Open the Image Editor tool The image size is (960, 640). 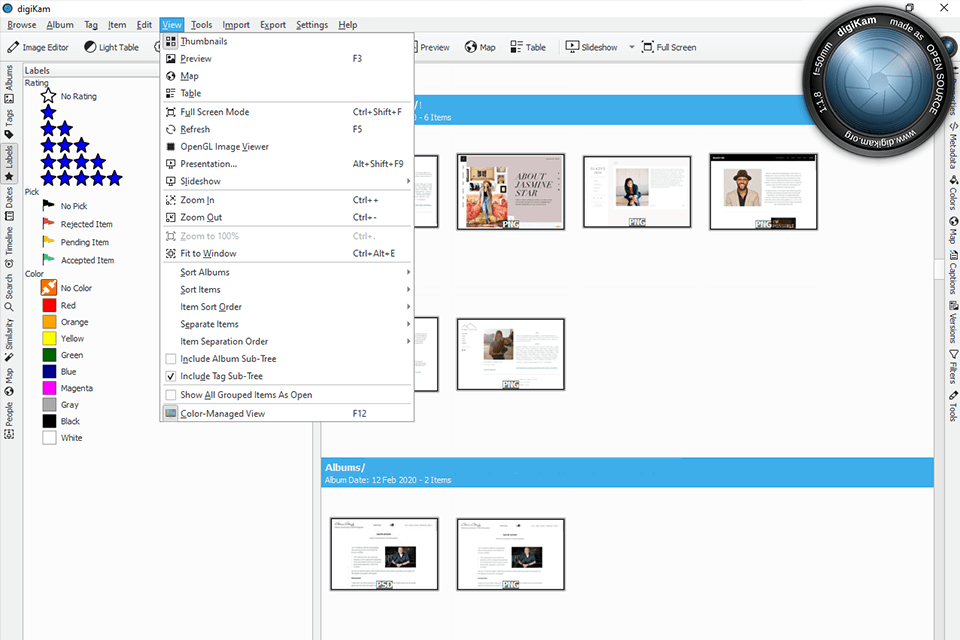pyautogui.click(x=38, y=47)
